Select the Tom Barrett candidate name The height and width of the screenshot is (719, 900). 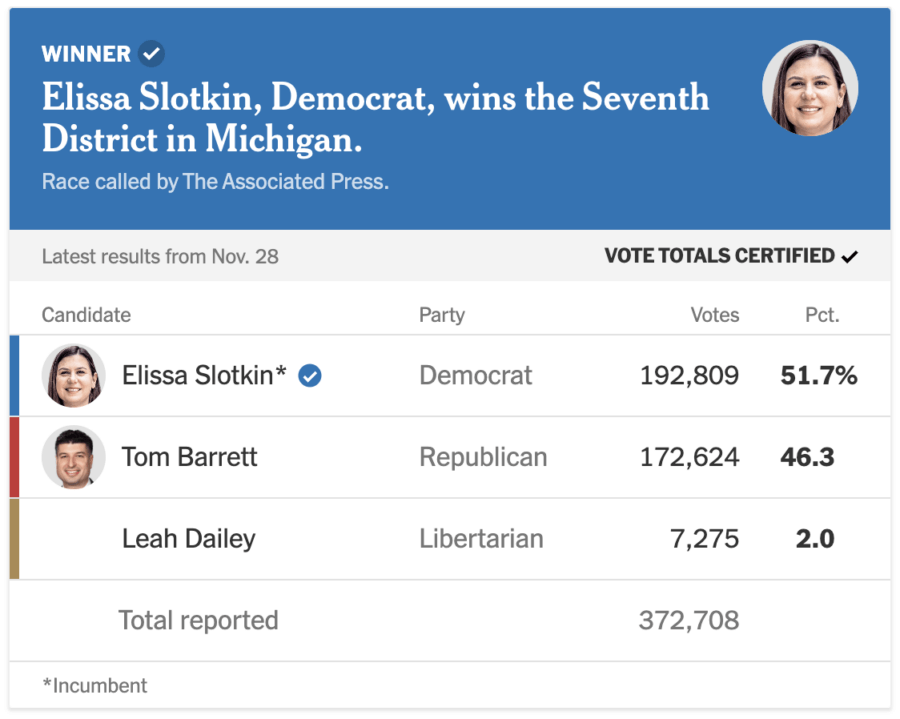pyautogui.click(x=189, y=457)
